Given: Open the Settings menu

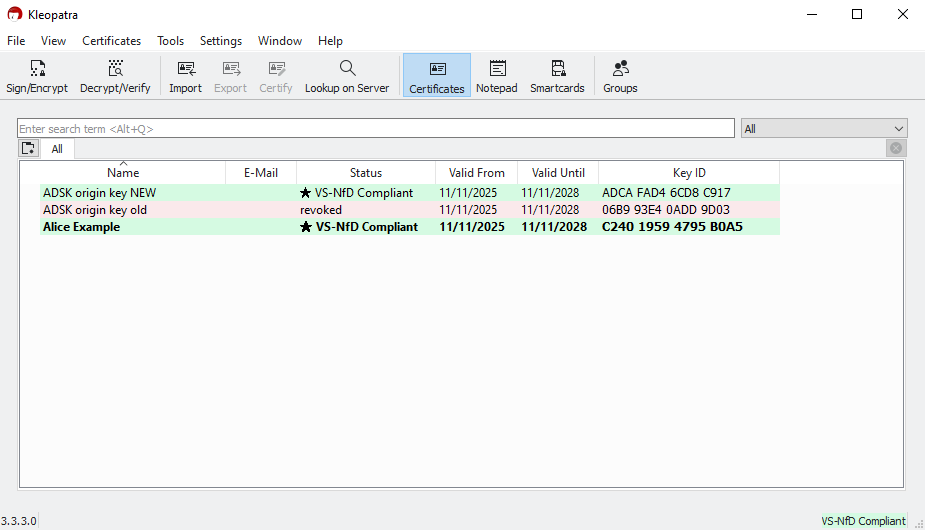Looking at the screenshot, I should pyautogui.click(x=221, y=41).
